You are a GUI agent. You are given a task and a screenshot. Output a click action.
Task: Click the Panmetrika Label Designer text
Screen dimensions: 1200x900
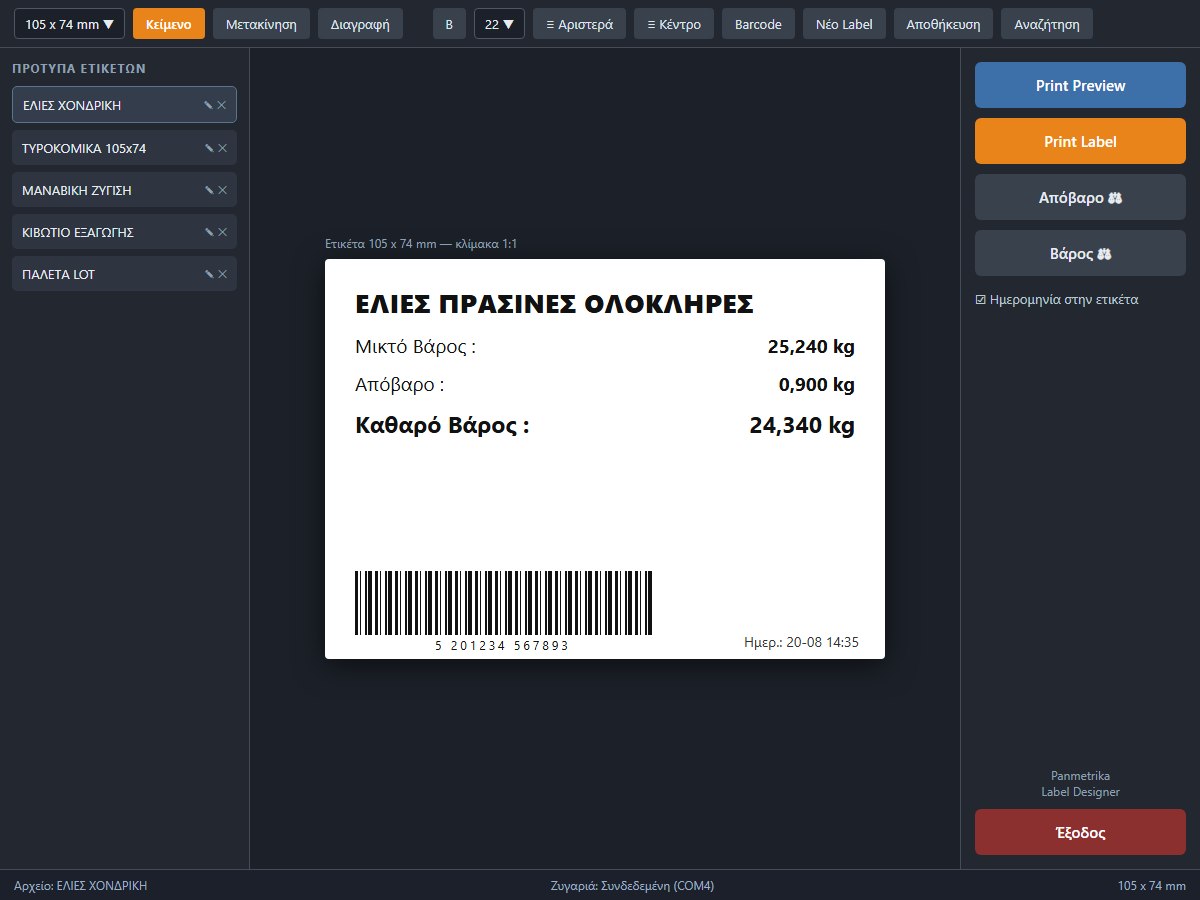(x=1080, y=784)
